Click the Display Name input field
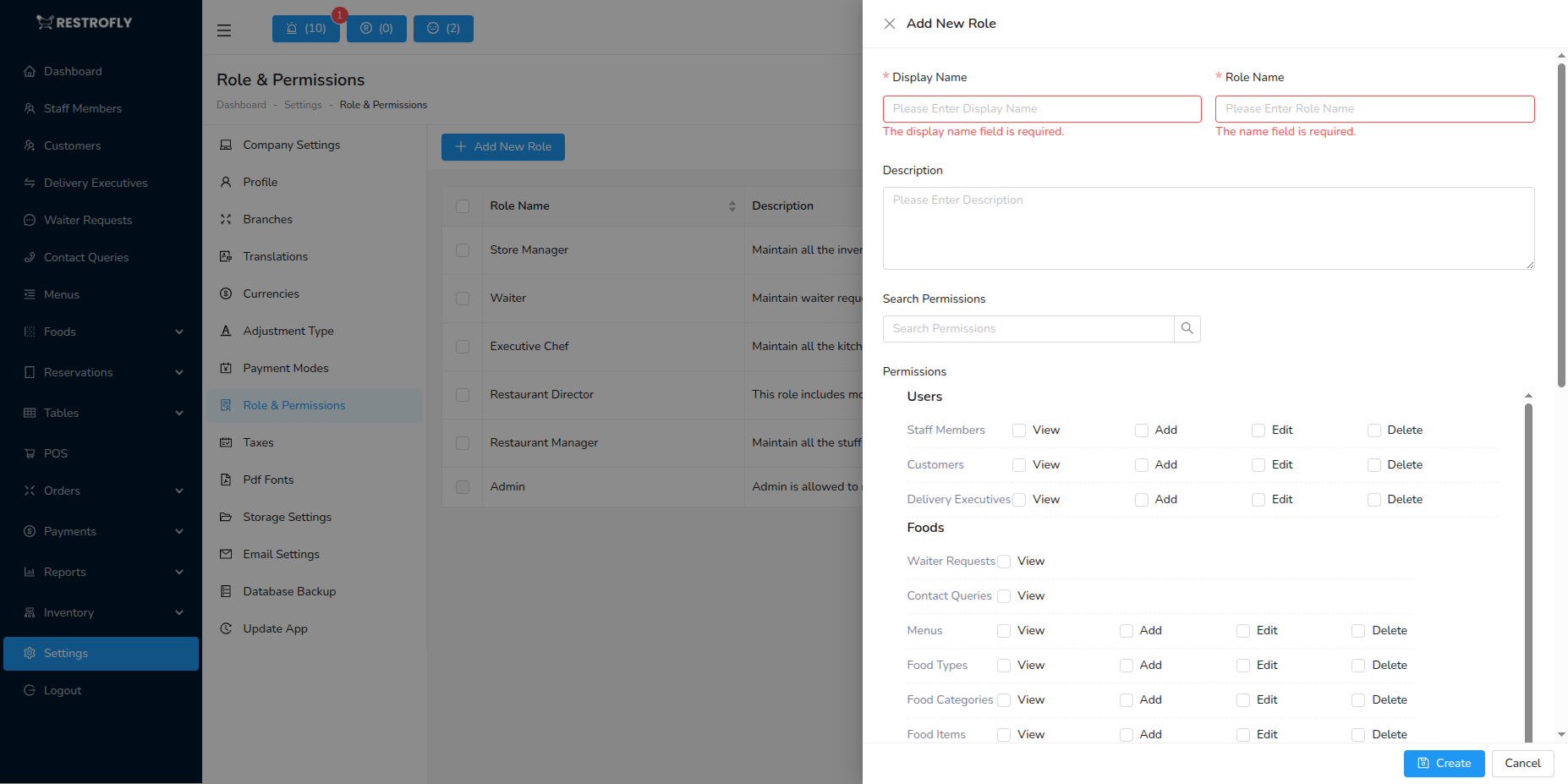 point(1041,109)
